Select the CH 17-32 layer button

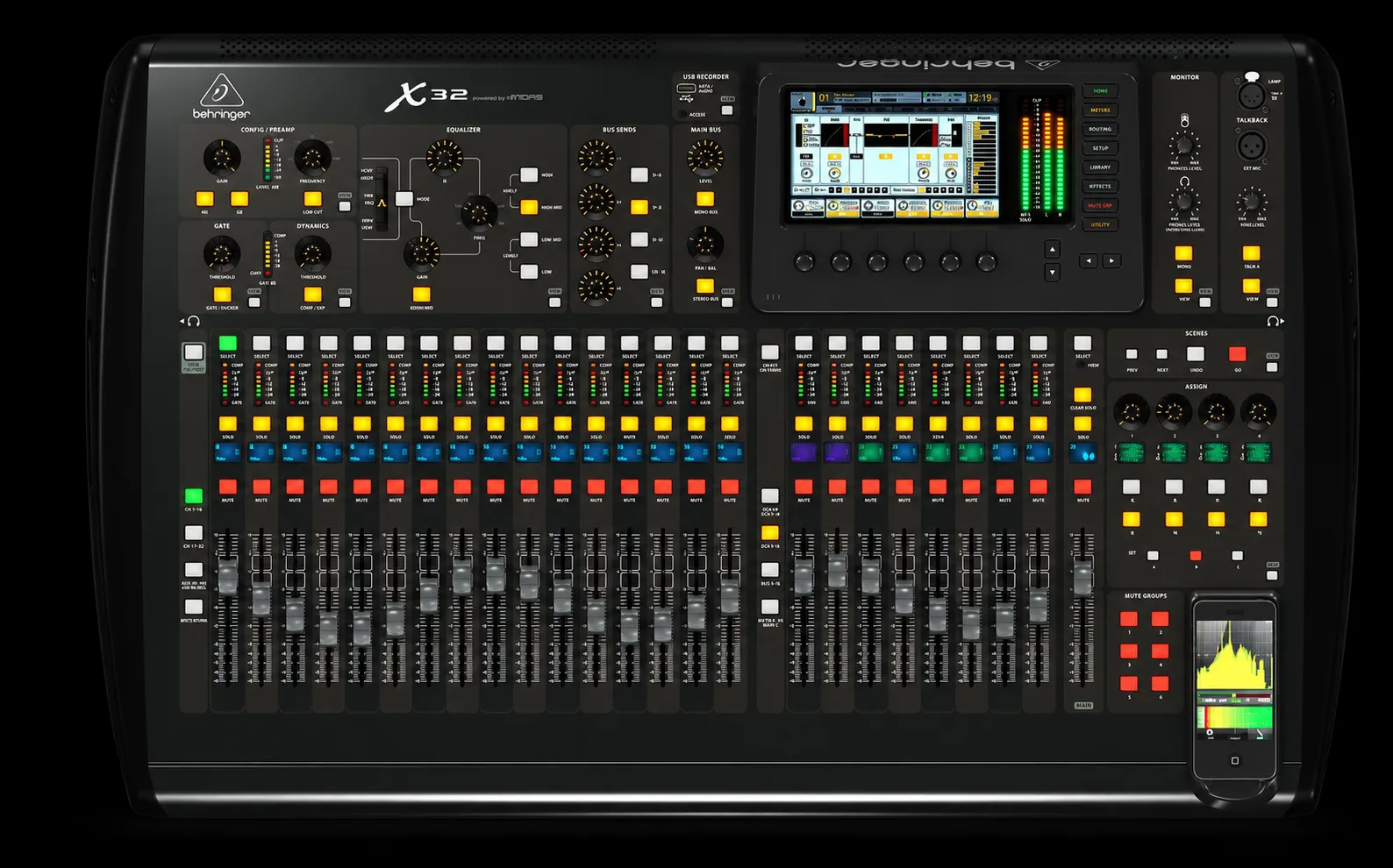194,532
